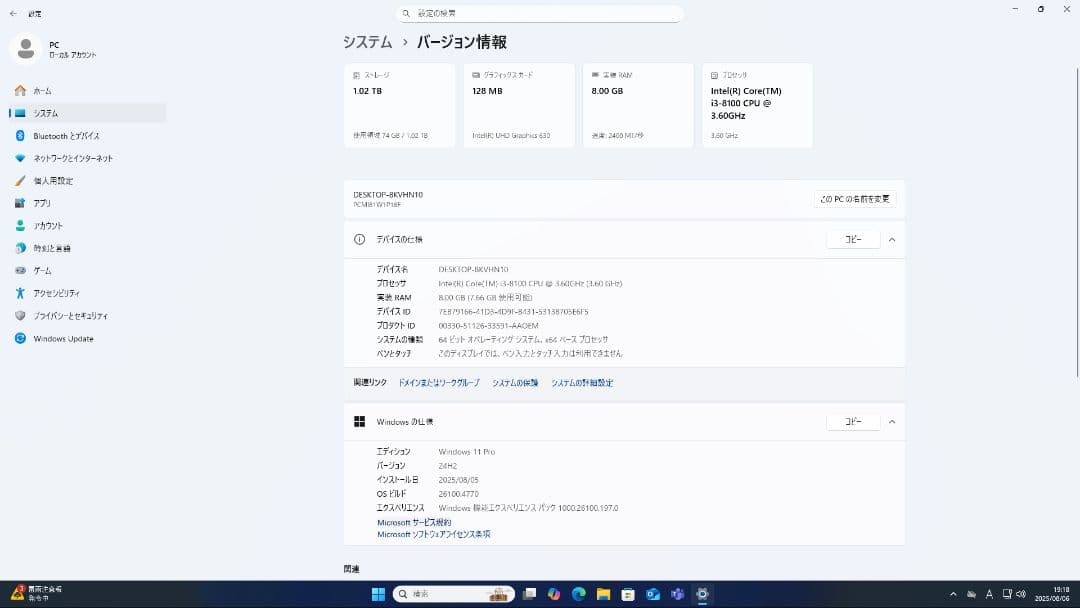The height and width of the screenshot is (608, 1080).
Task: Click the volume icon in the system tray
Action: 1021,594
